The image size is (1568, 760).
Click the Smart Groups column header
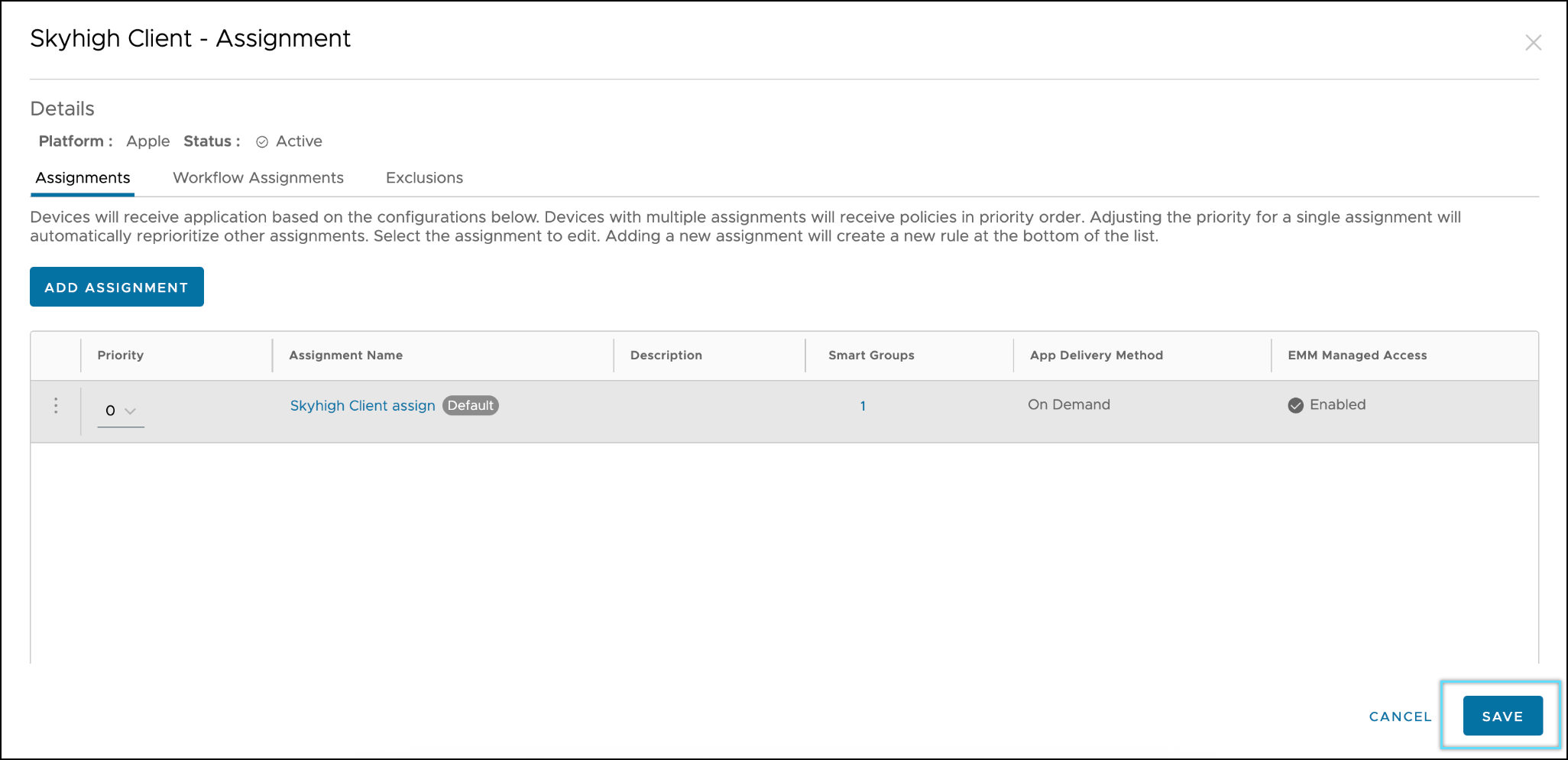point(871,355)
